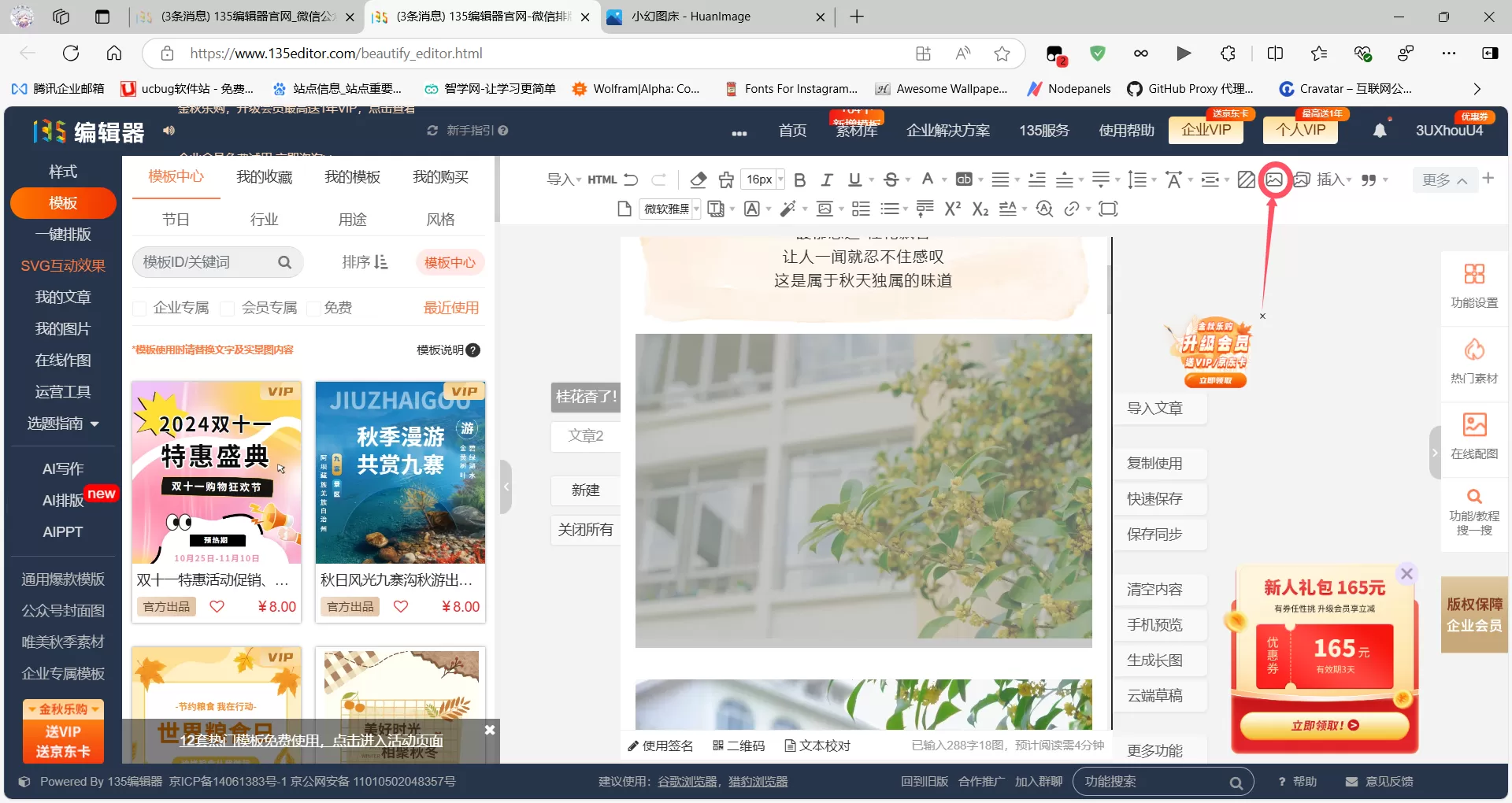Toggle bold formatting
1512x803 pixels.
[799, 179]
